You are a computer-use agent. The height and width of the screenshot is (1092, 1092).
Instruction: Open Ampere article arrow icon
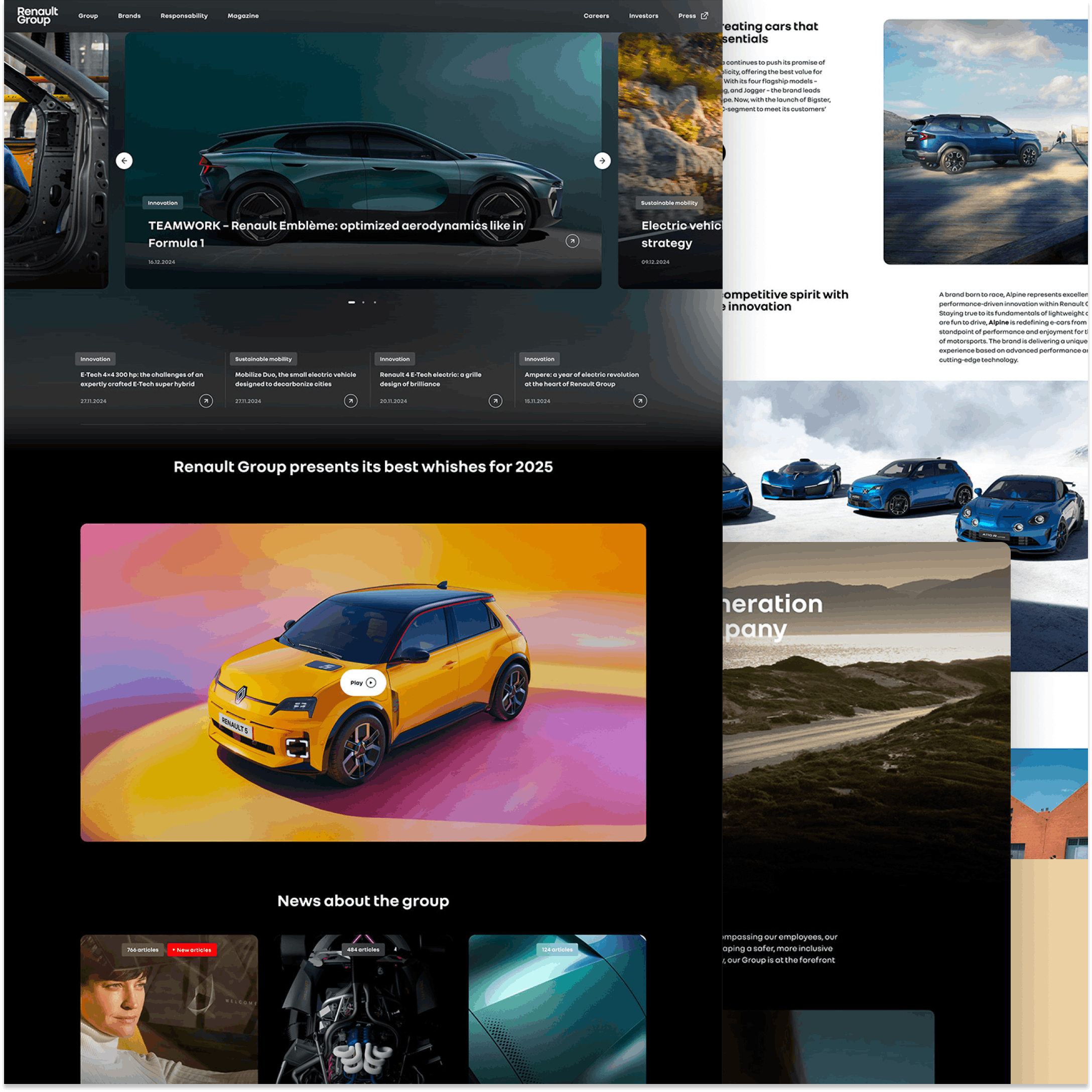coord(640,401)
